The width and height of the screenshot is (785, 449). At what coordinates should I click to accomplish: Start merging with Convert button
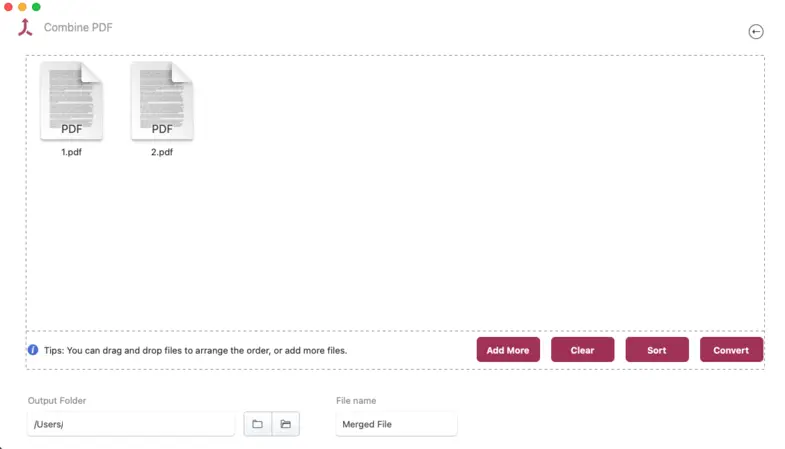[731, 350]
